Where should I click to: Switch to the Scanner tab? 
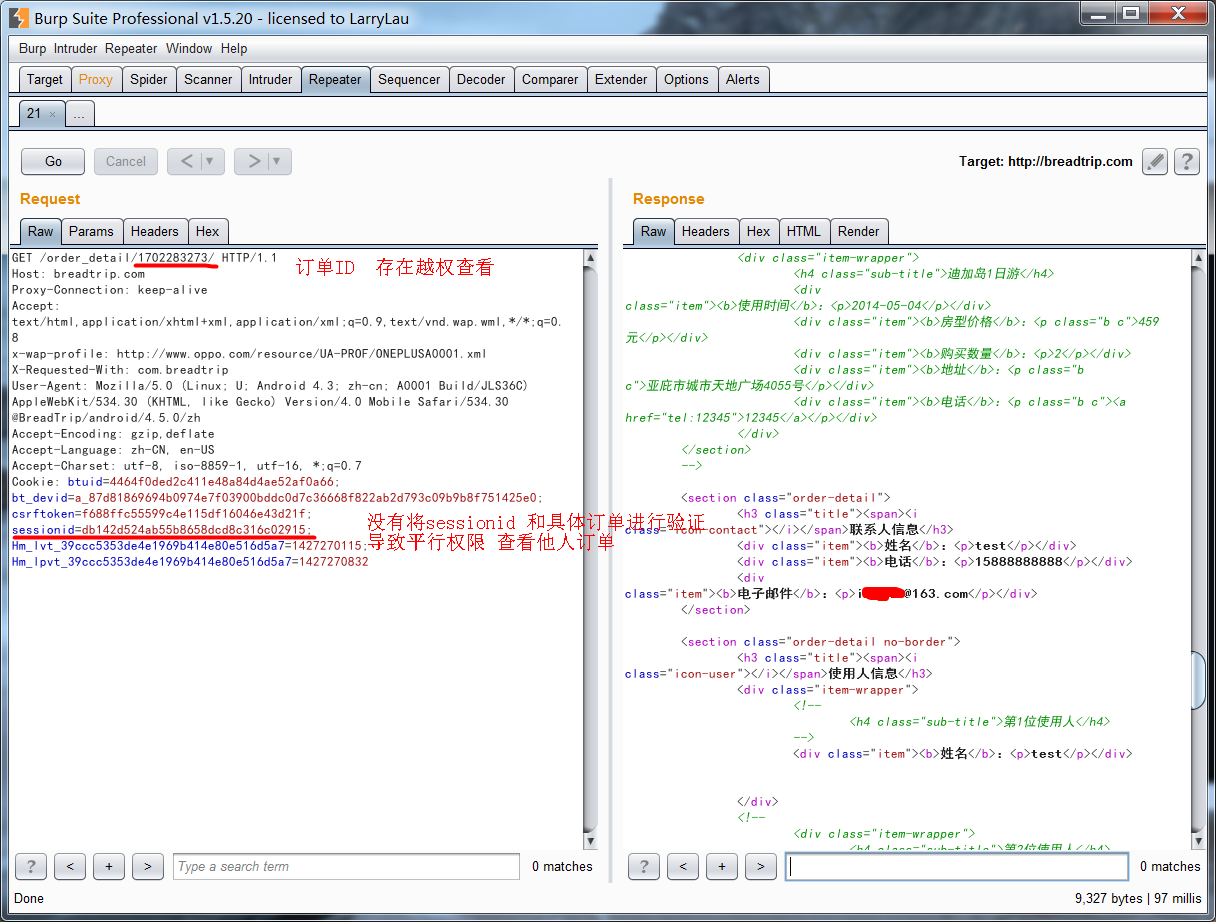pyautogui.click(x=208, y=79)
